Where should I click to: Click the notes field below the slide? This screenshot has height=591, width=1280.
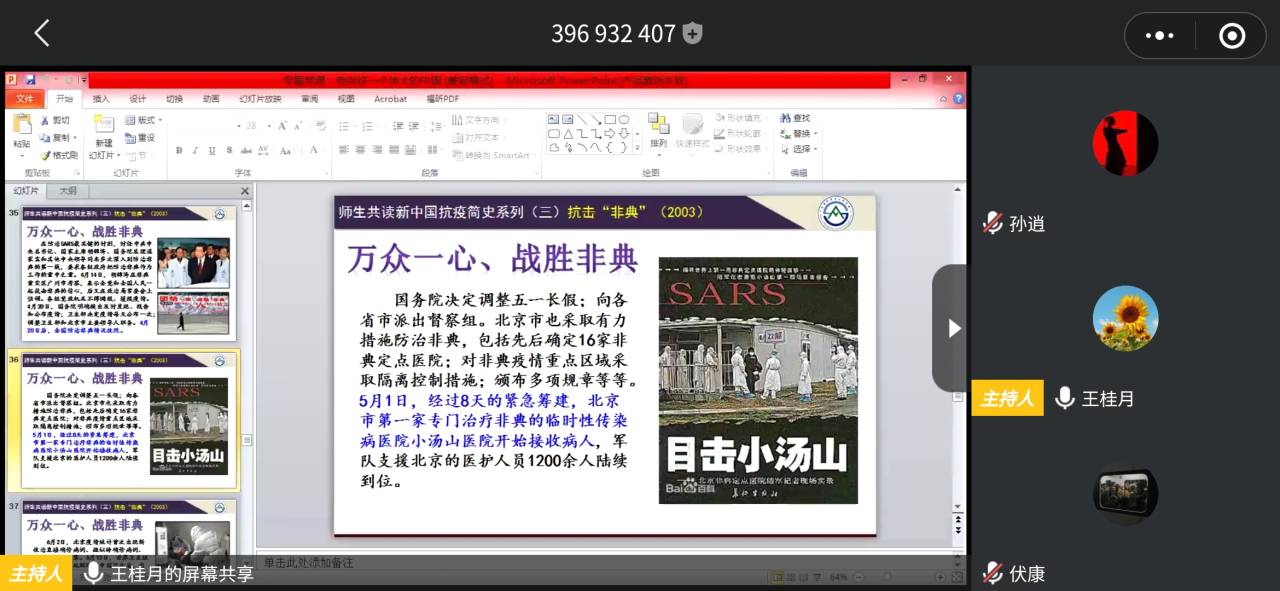(600, 563)
